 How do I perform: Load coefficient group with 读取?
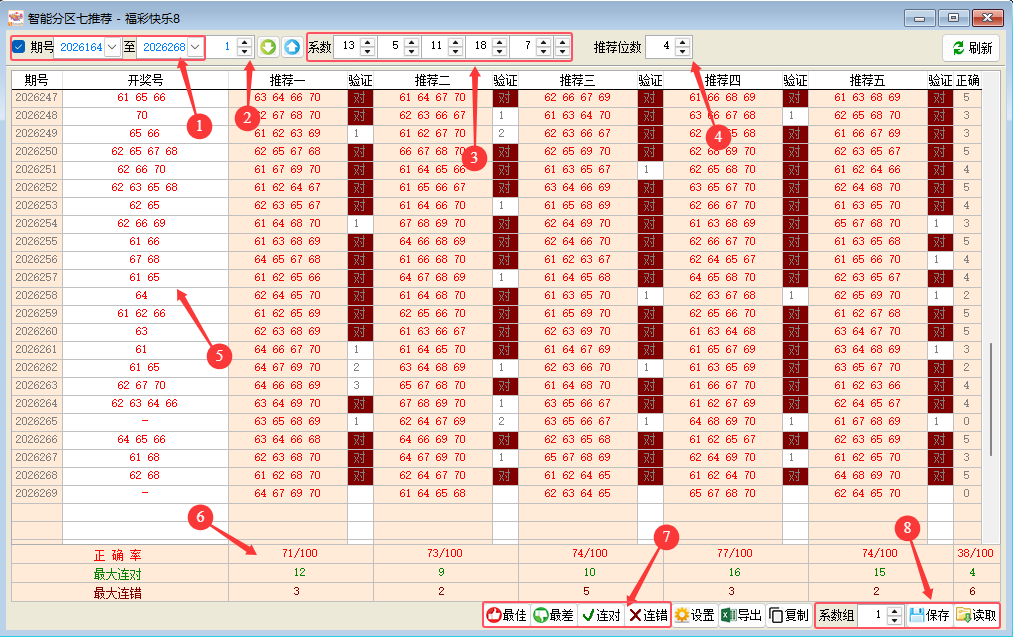(976, 615)
